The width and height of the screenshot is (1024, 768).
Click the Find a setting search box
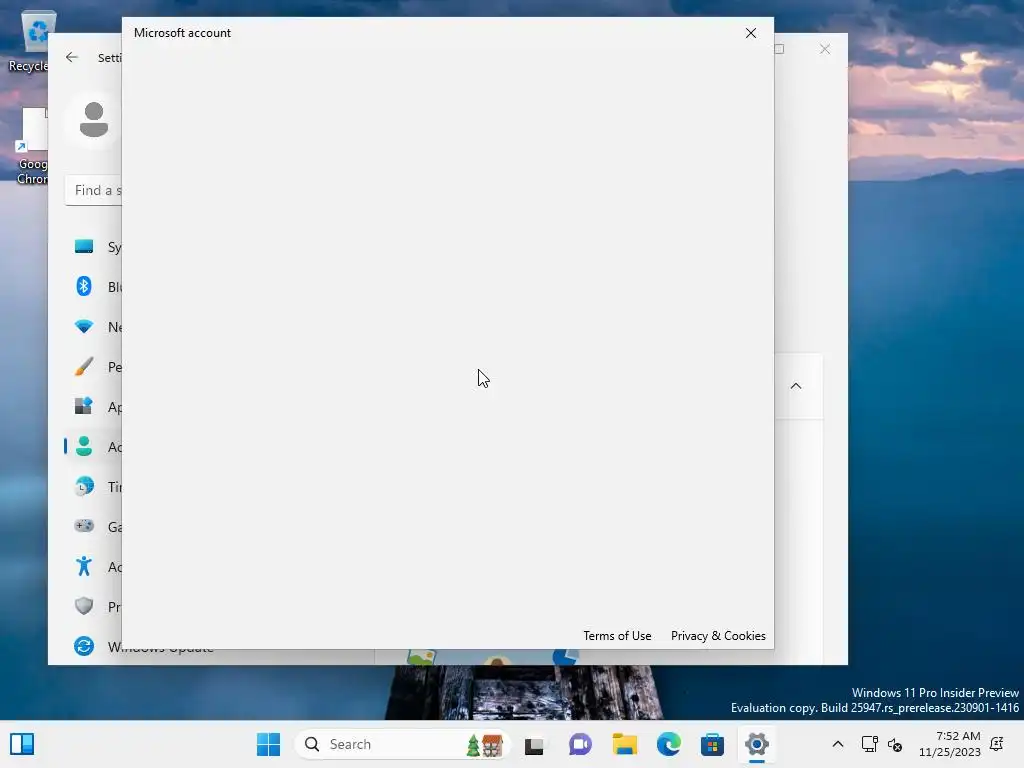pyautogui.click(x=93, y=190)
